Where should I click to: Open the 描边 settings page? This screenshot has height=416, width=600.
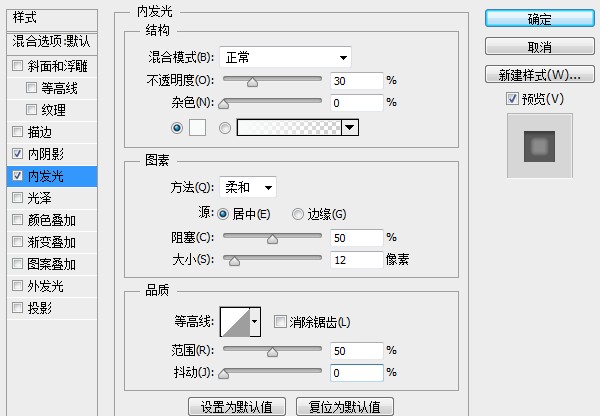pos(39,132)
